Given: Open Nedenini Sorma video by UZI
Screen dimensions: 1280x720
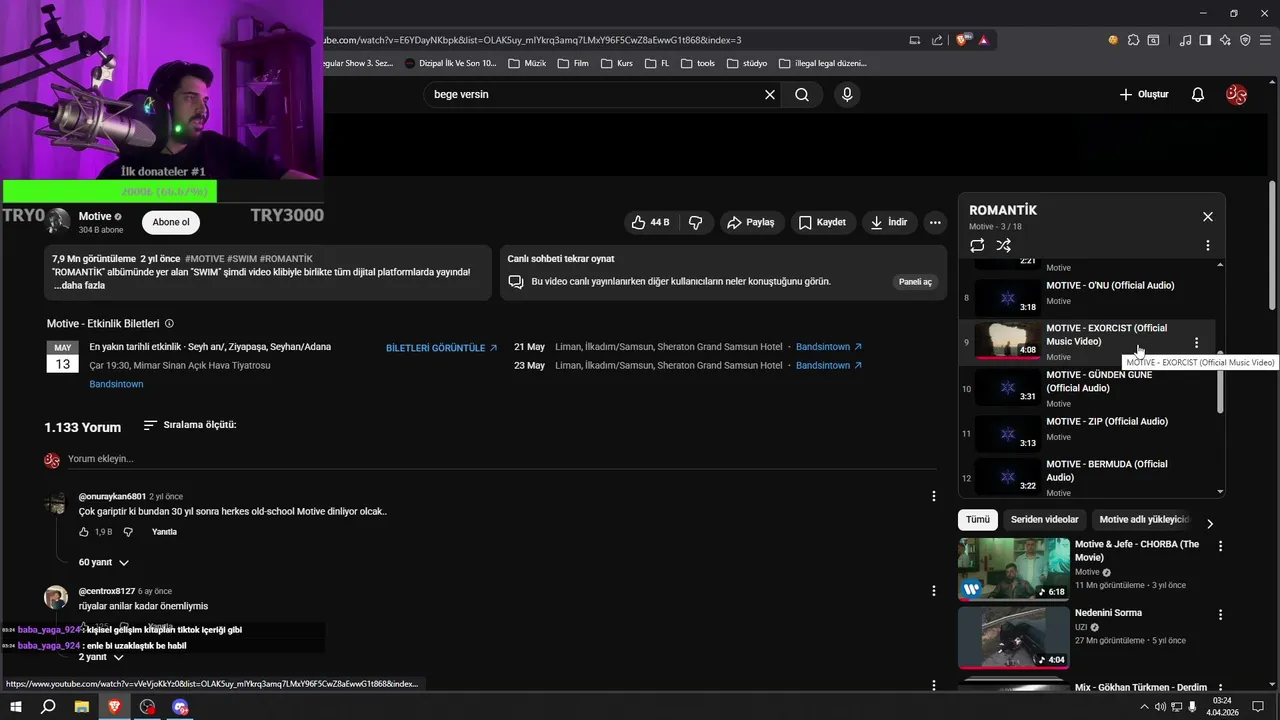Looking at the screenshot, I should (x=1014, y=638).
